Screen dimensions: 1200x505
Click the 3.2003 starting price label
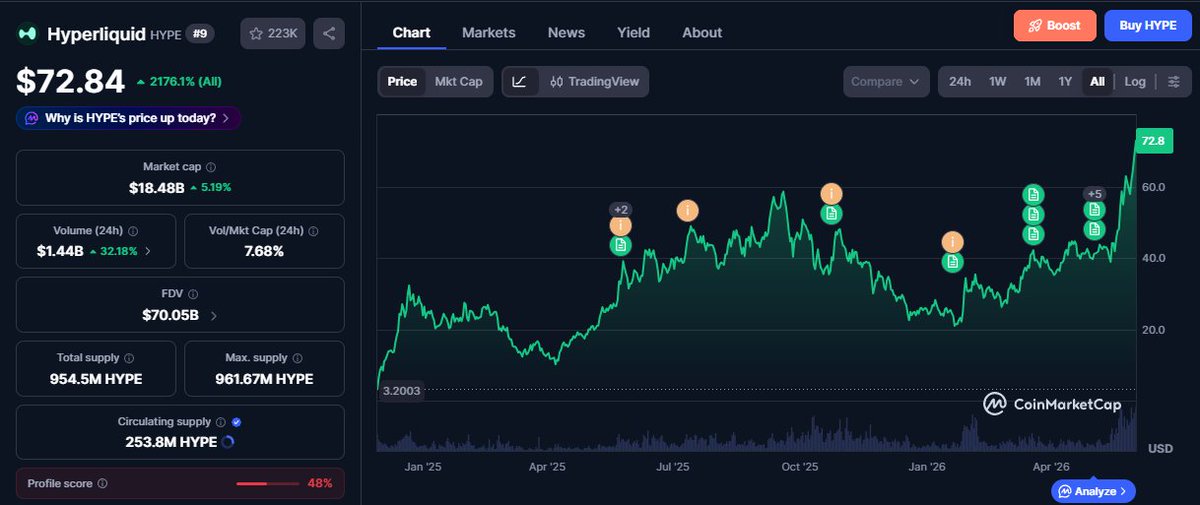pos(400,391)
